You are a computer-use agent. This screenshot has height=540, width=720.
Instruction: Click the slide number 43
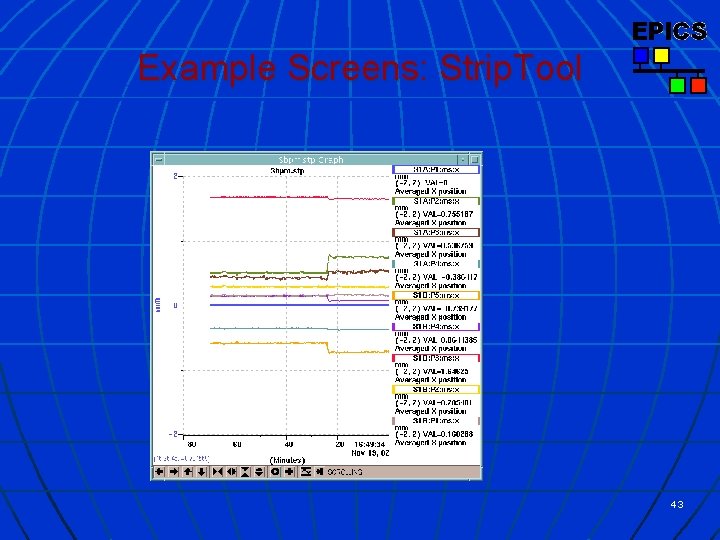677,504
